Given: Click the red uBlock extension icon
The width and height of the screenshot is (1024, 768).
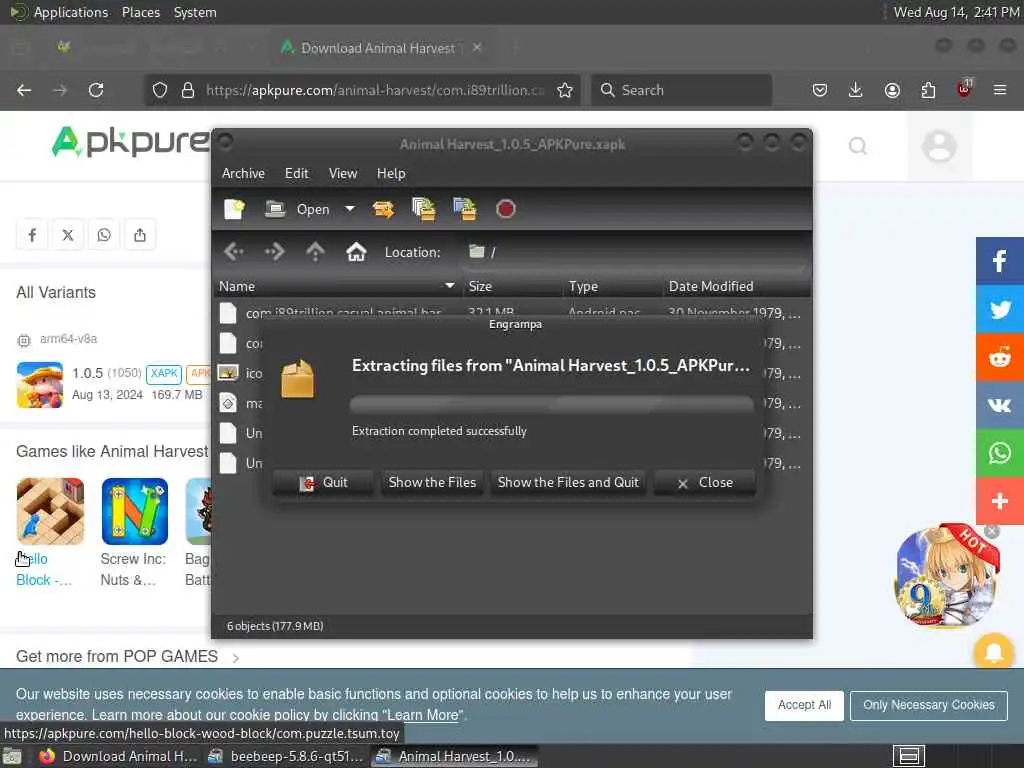Looking at the screenshot, I should (x=964, y=89).
